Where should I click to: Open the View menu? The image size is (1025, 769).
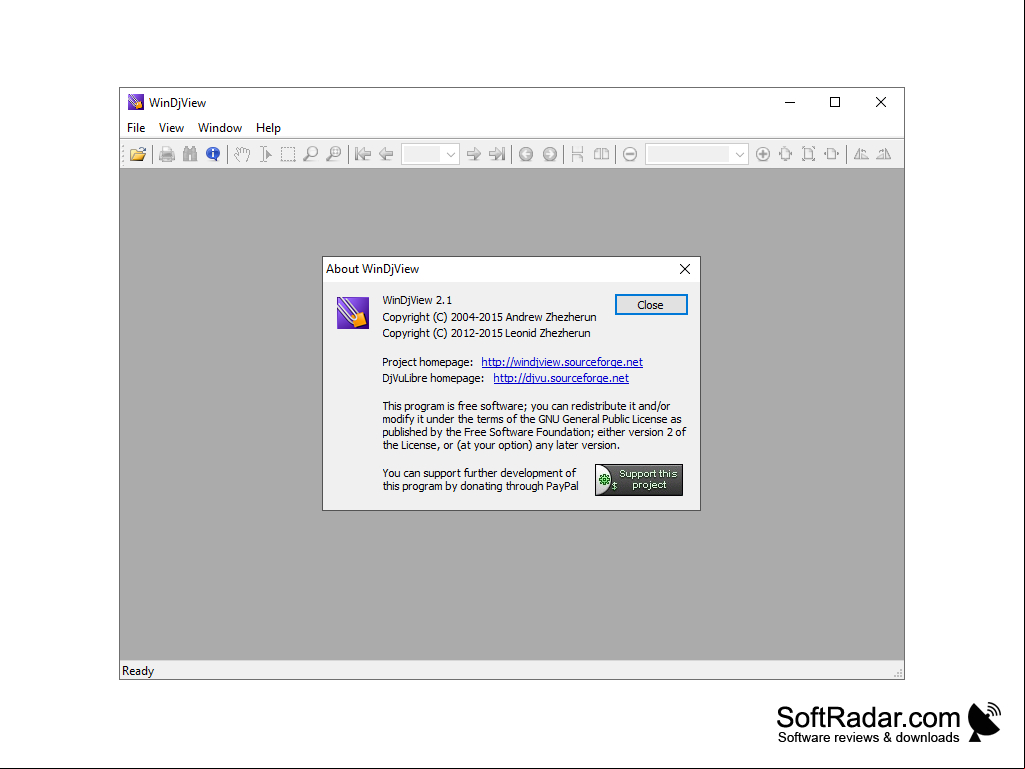(x=171, y=128)
